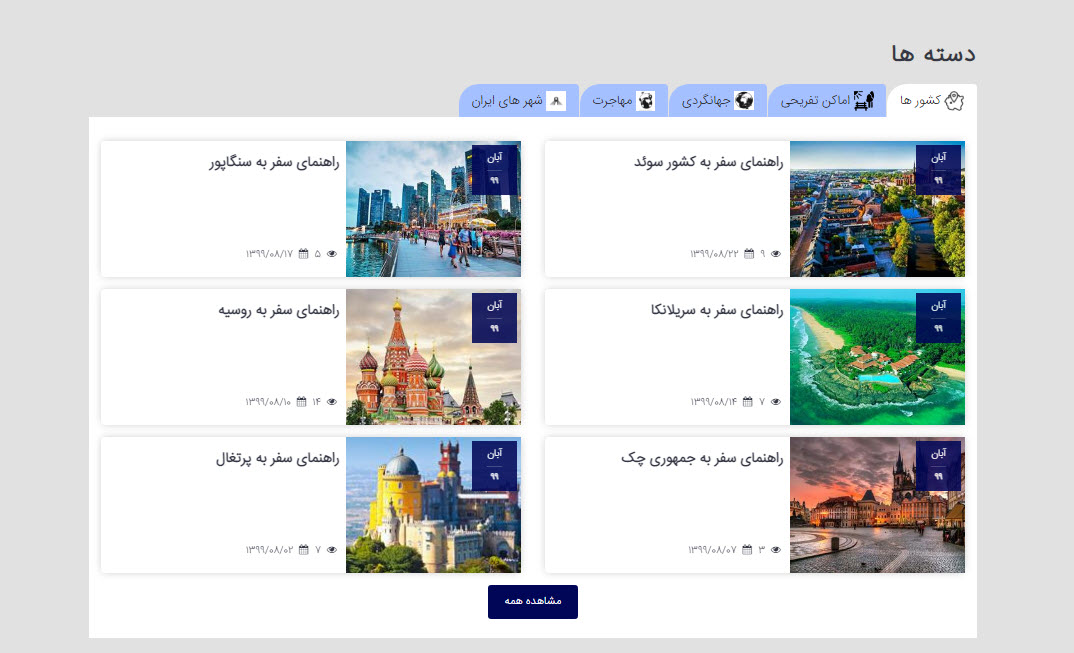Screen dimensions: 1074x653
Task: Click the مهاجرت tab icon
Action: pyautogui.click(x=646, y=101)
